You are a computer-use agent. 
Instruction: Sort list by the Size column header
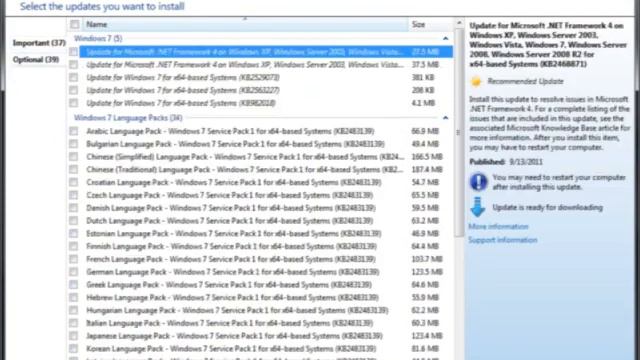430,24
